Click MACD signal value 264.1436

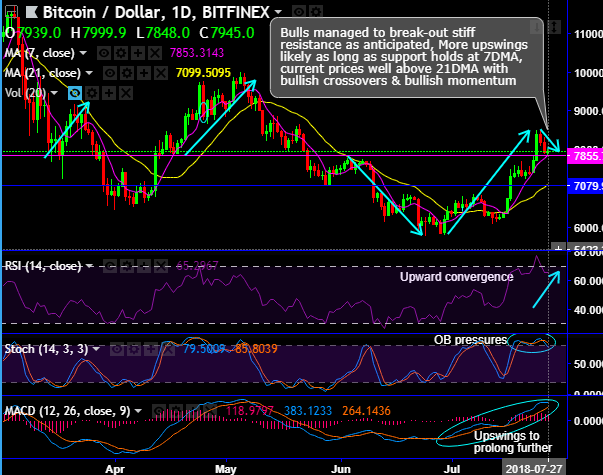[366, 411]
